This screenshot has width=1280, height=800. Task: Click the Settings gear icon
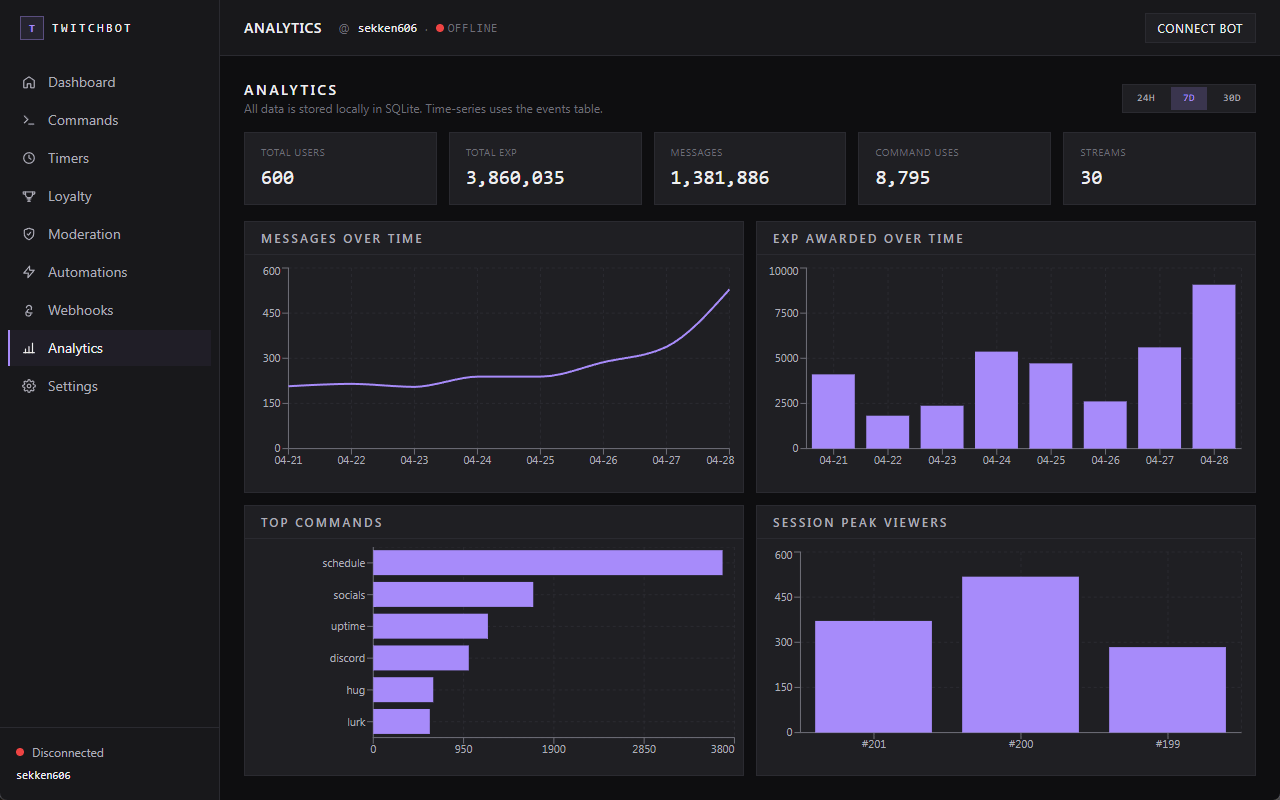[x=29, y=386]
